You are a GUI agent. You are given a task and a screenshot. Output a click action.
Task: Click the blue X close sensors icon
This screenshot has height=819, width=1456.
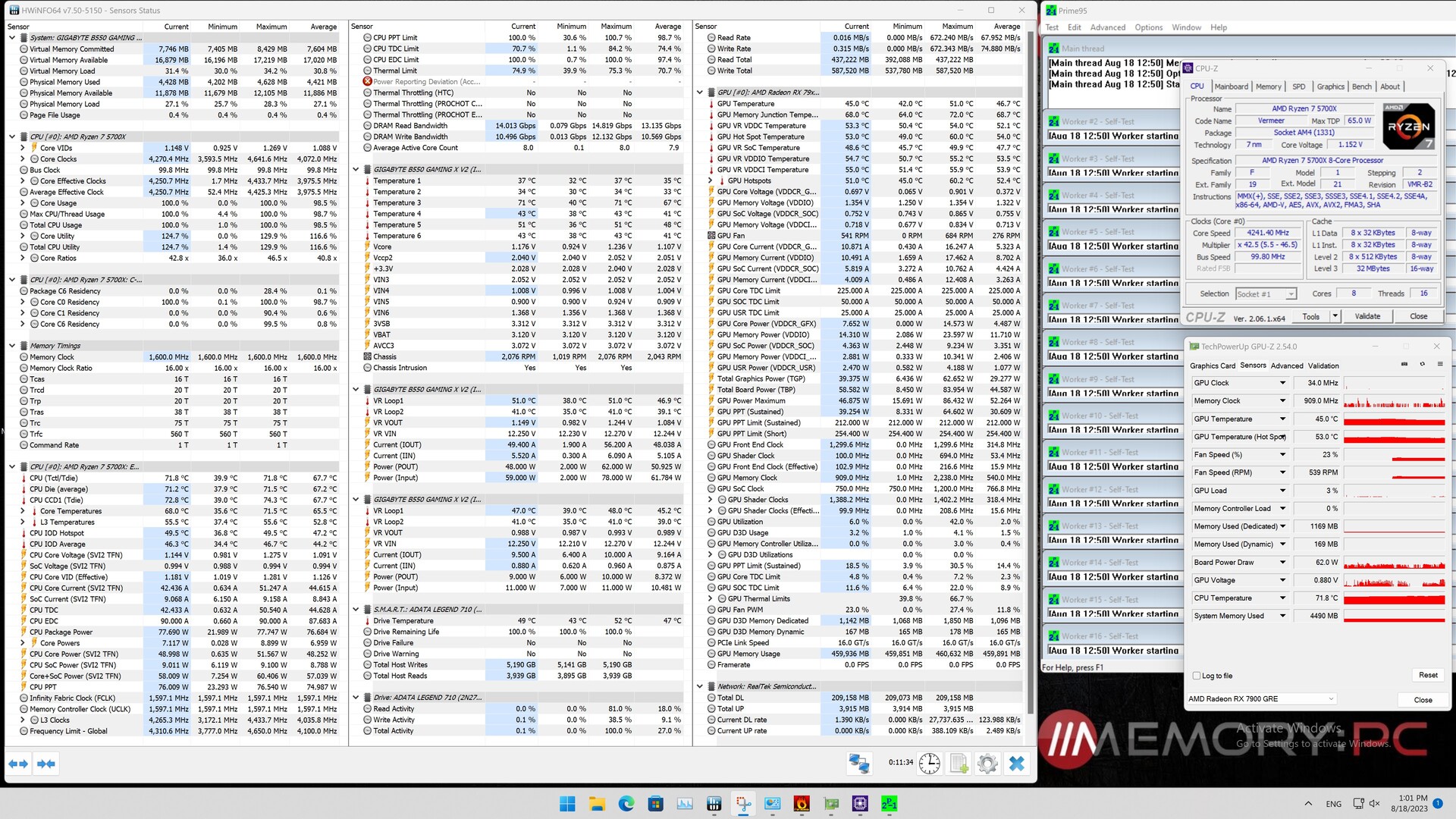click(1017, 764)
